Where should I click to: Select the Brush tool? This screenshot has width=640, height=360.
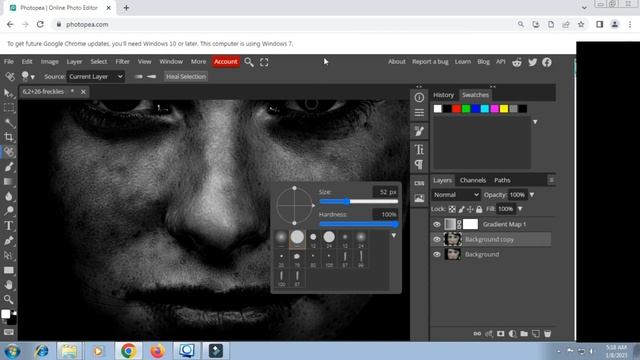click(9, 167)
